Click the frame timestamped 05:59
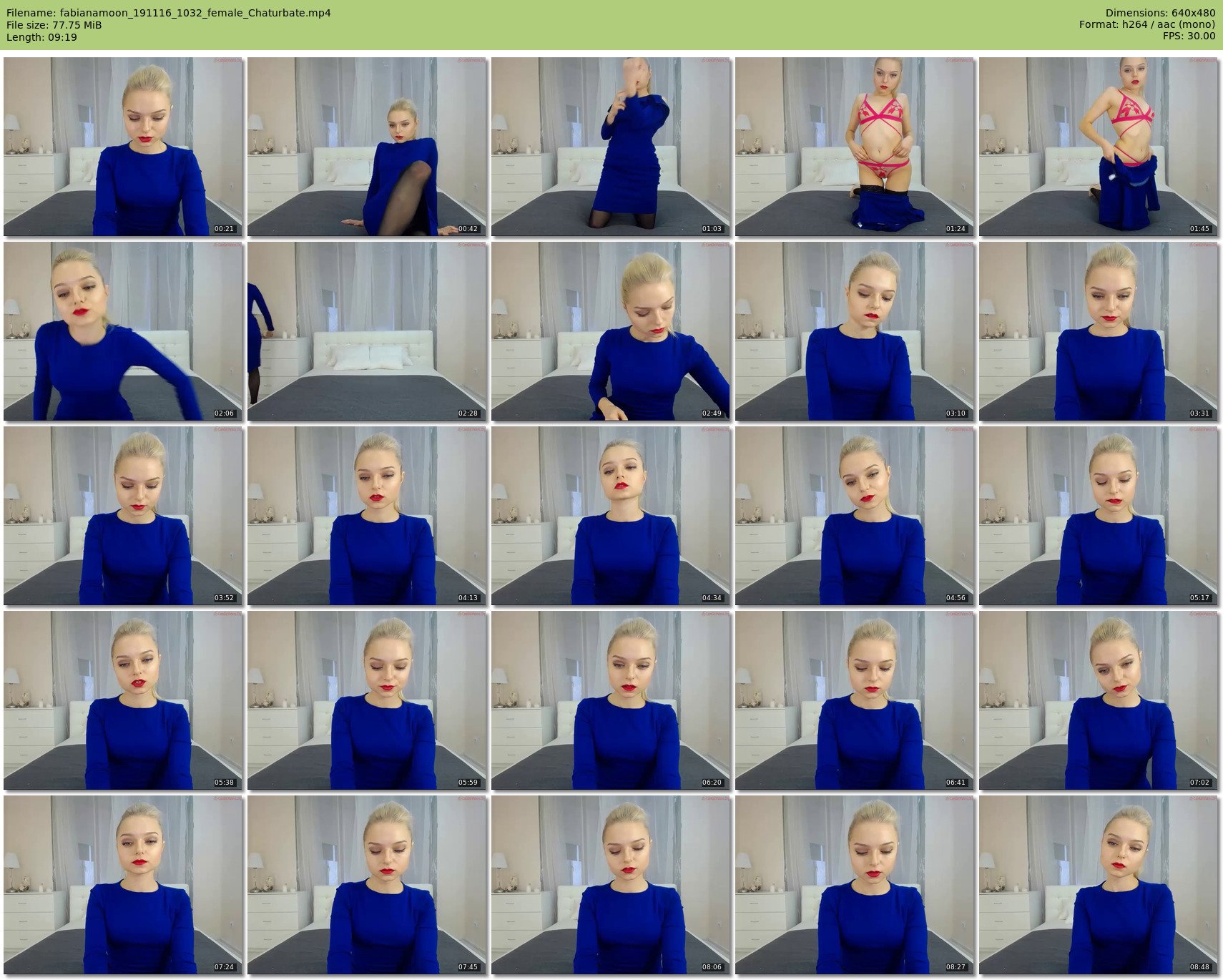The height and width of the screenshot is (980, 1223). (x=366, y=700)
